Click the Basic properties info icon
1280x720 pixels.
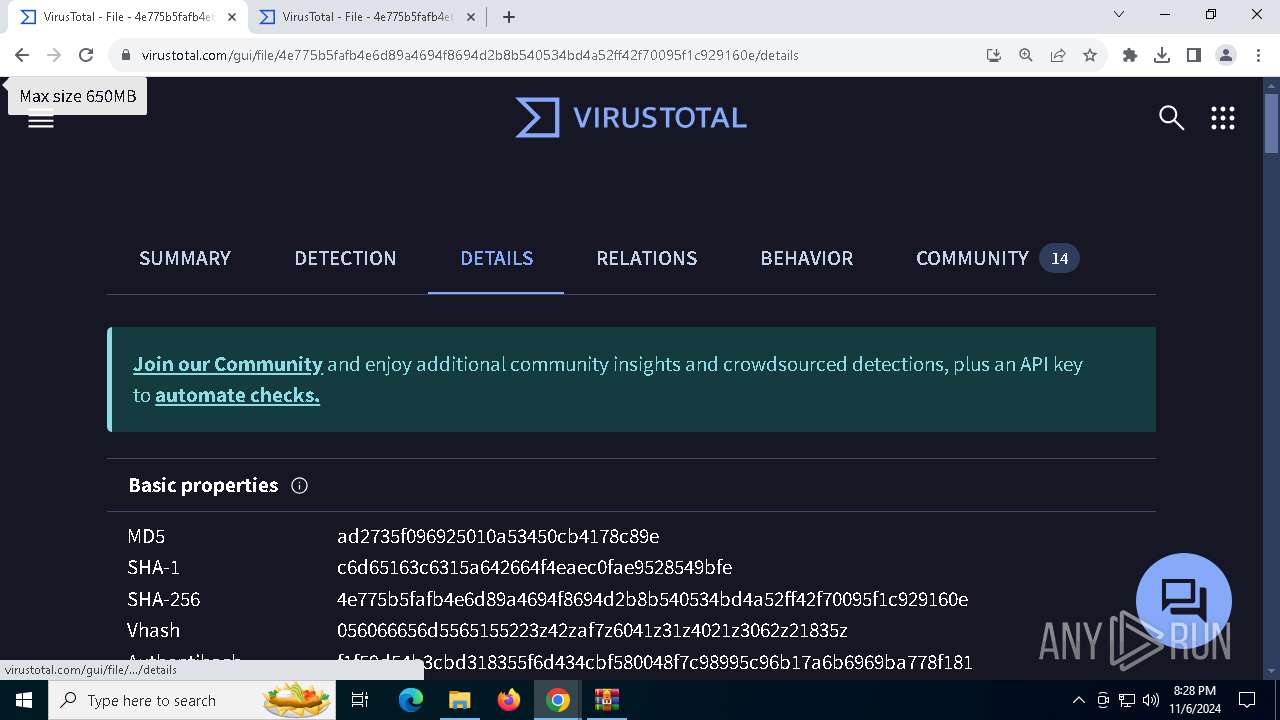tap(299, 486)
